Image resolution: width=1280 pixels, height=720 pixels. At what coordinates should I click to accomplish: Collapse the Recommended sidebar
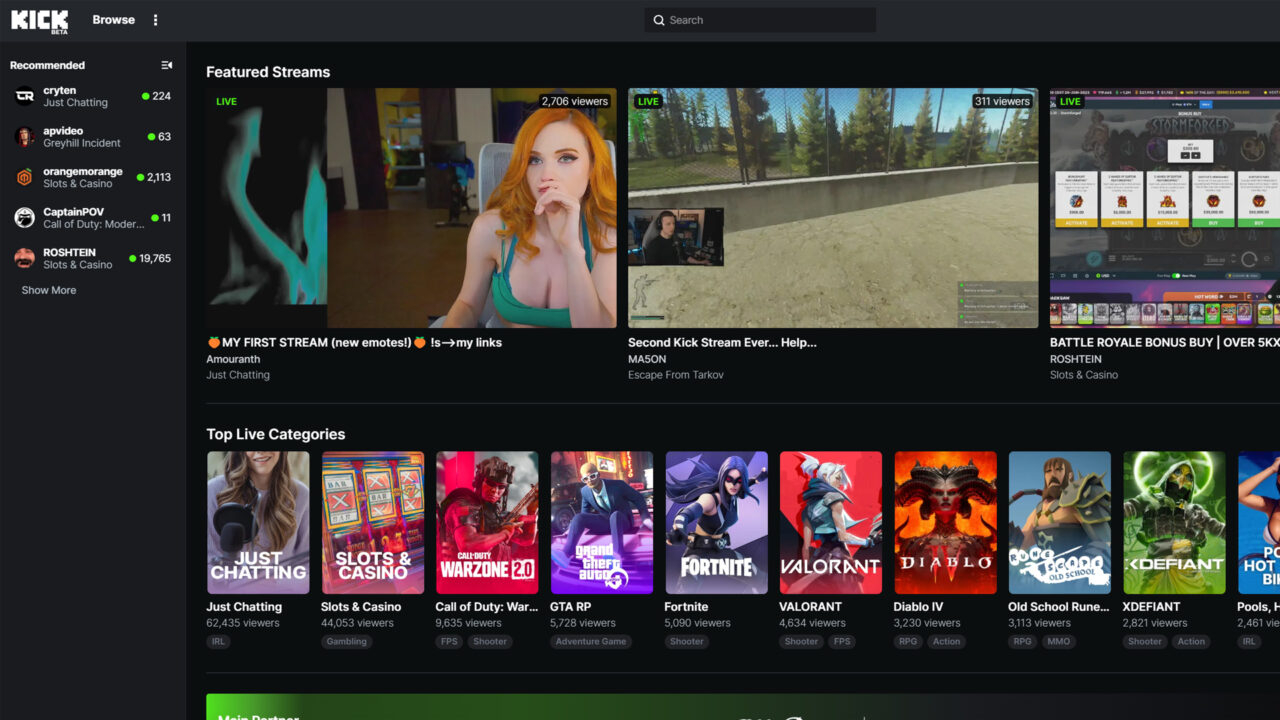[x=166, y=65]
